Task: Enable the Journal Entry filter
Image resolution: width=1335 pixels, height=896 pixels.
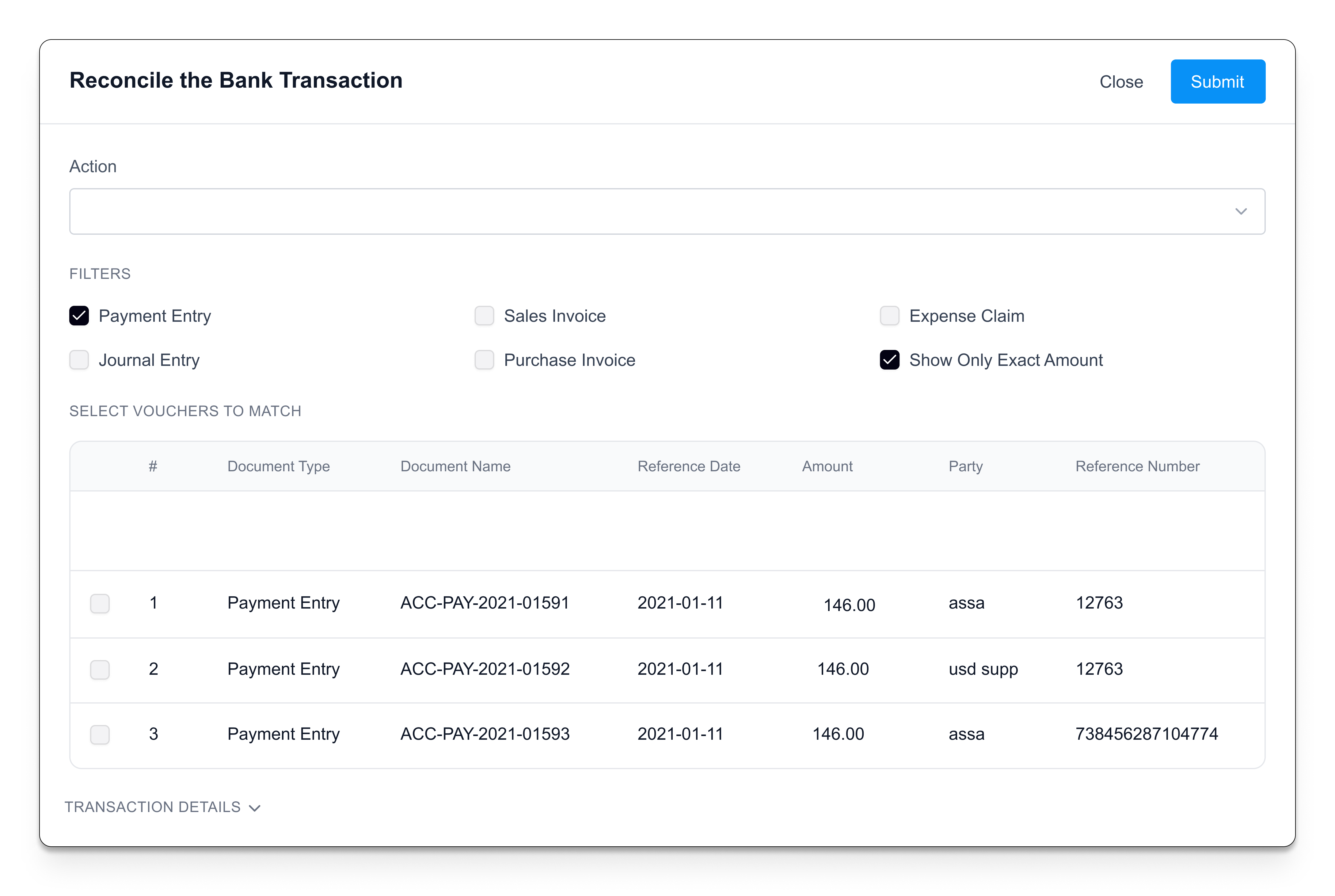Action: coord(79,360)
